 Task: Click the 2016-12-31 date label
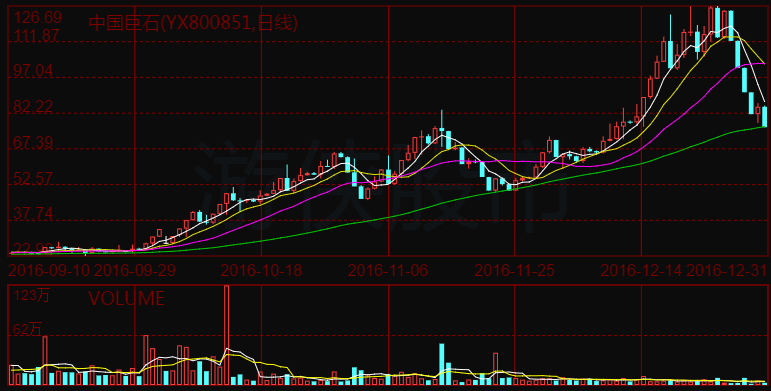point(727,270)
